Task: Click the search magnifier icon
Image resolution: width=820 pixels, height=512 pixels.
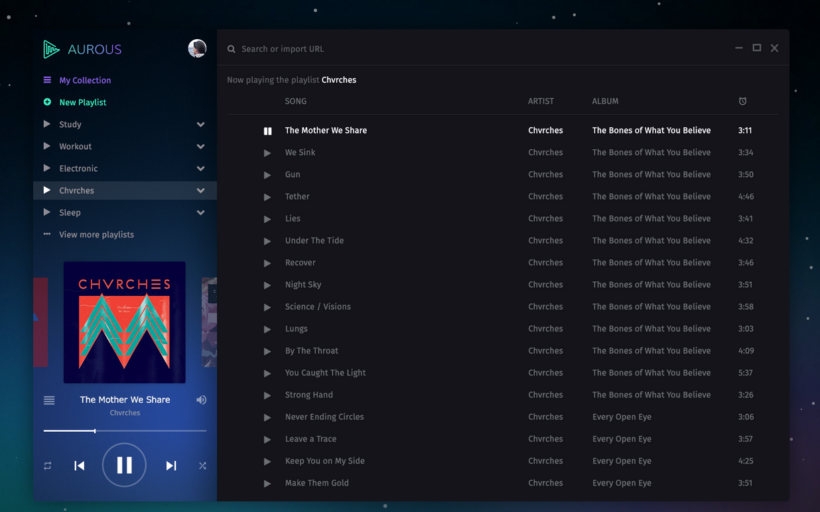Action: pos(231,49)
